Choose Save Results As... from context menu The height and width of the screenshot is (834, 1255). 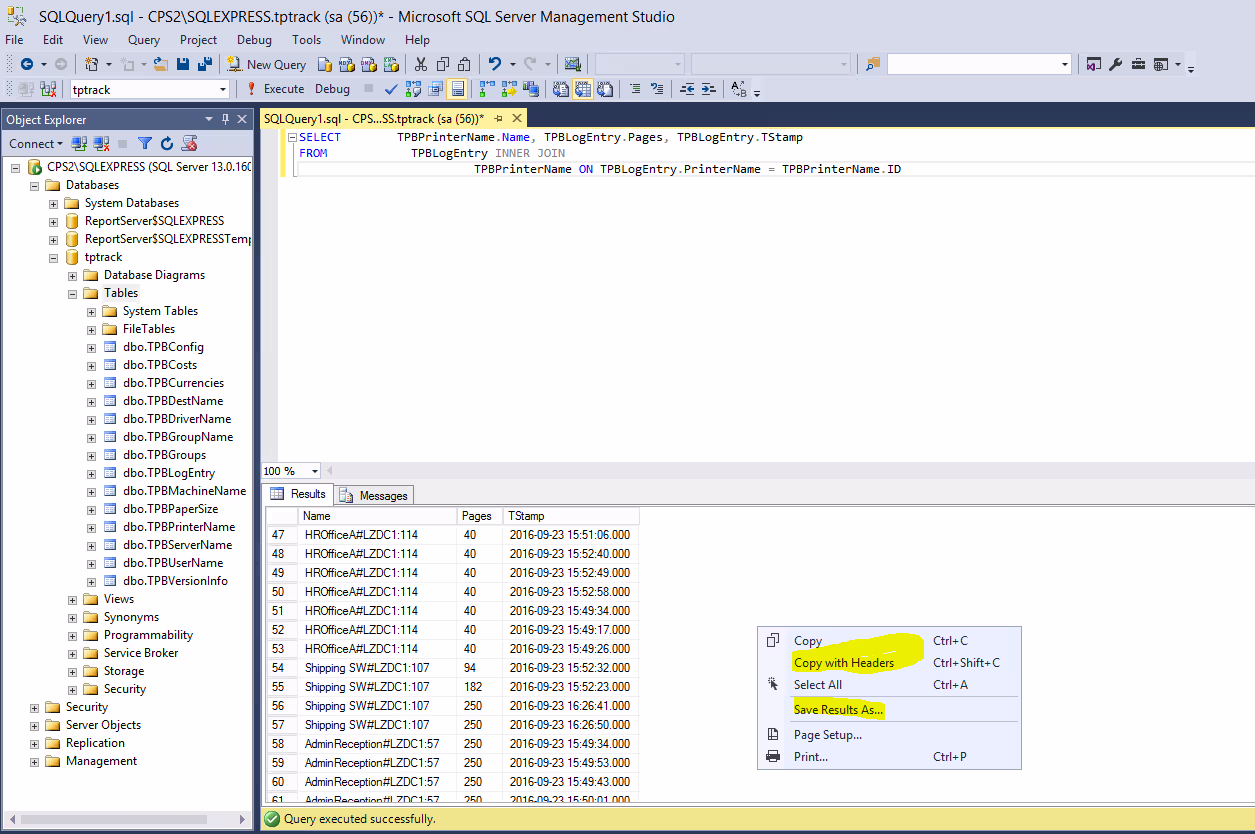tap(839, 710)
